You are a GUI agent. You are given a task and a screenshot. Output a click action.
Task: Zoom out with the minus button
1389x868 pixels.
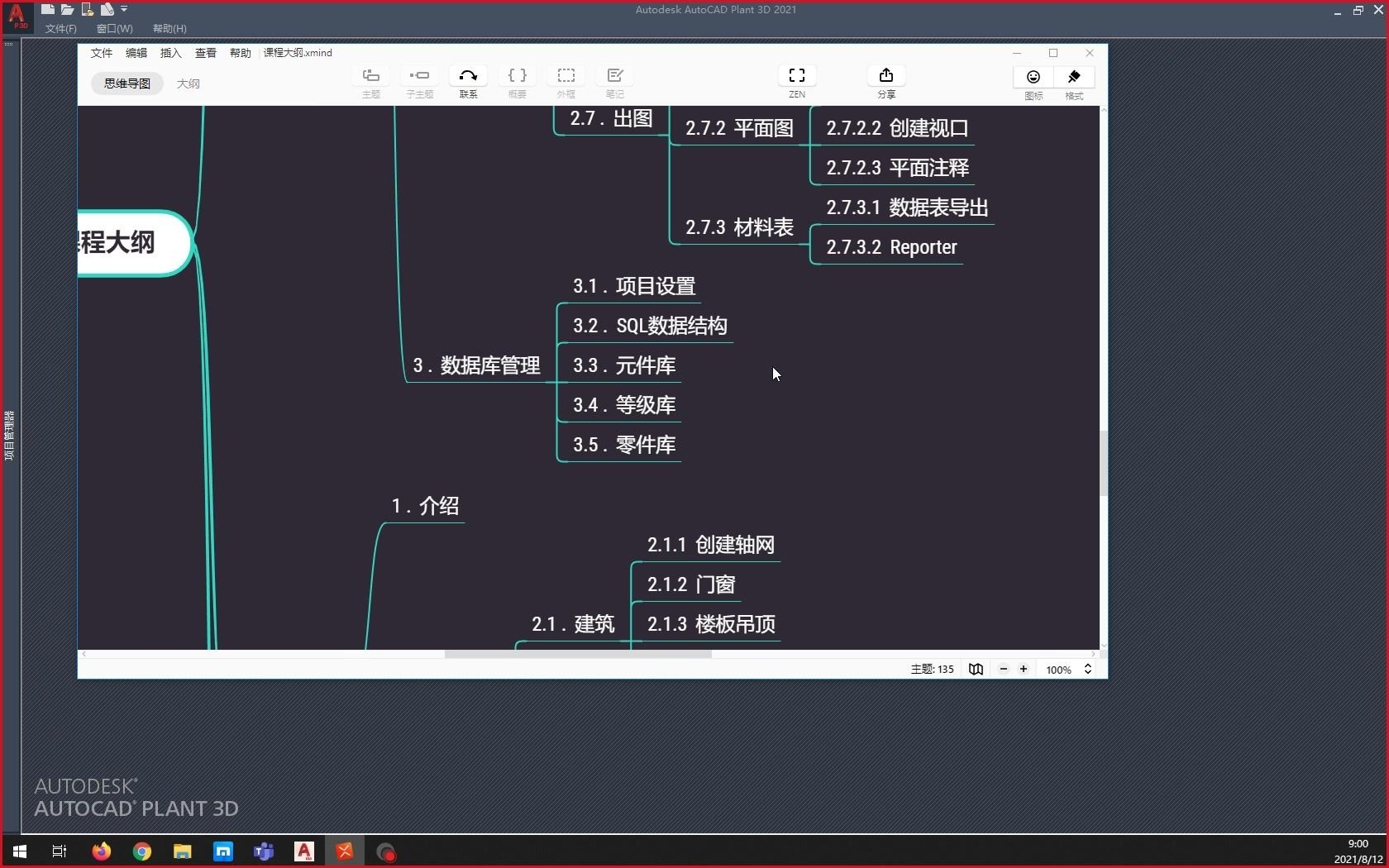coord(1004,670)
